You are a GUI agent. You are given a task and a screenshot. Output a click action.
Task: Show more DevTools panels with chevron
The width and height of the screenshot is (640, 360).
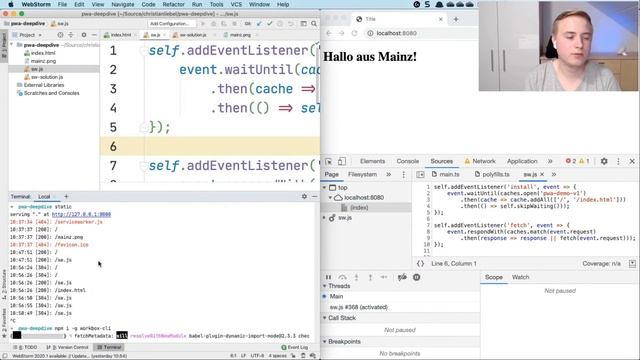(x=550, y=161)
